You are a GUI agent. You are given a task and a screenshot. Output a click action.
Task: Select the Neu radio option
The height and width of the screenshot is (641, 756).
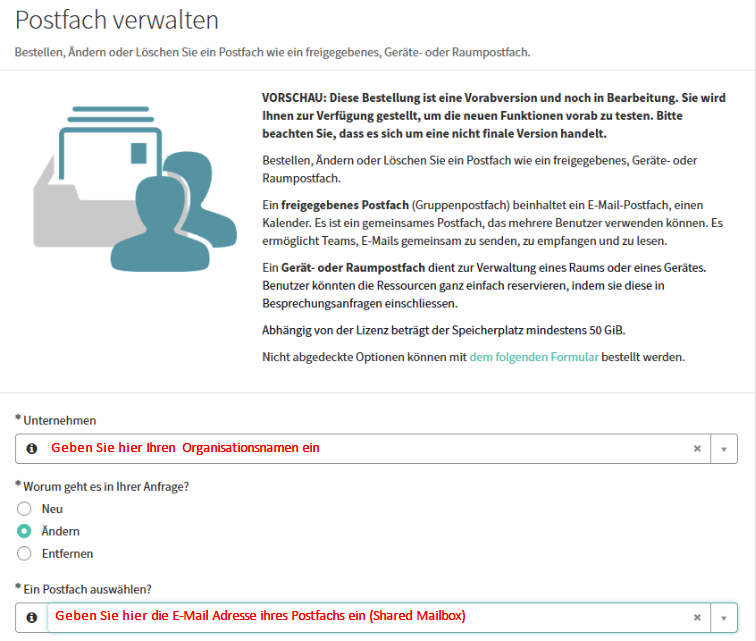tap(25, 509)
